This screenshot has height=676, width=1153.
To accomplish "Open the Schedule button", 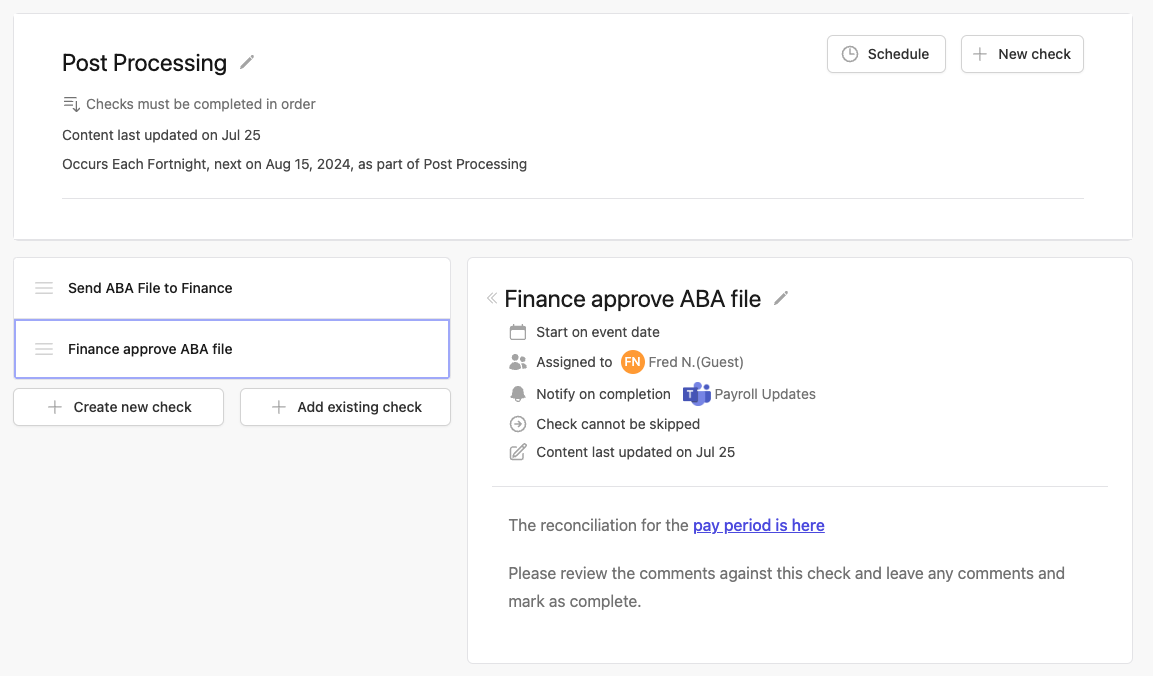I will [x=886, y=54].
